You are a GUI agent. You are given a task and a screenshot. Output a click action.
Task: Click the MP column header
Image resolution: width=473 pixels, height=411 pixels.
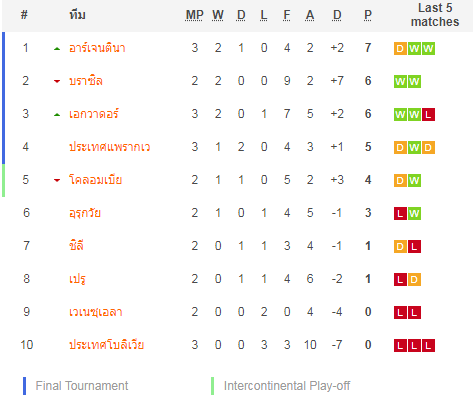[194, 15]
